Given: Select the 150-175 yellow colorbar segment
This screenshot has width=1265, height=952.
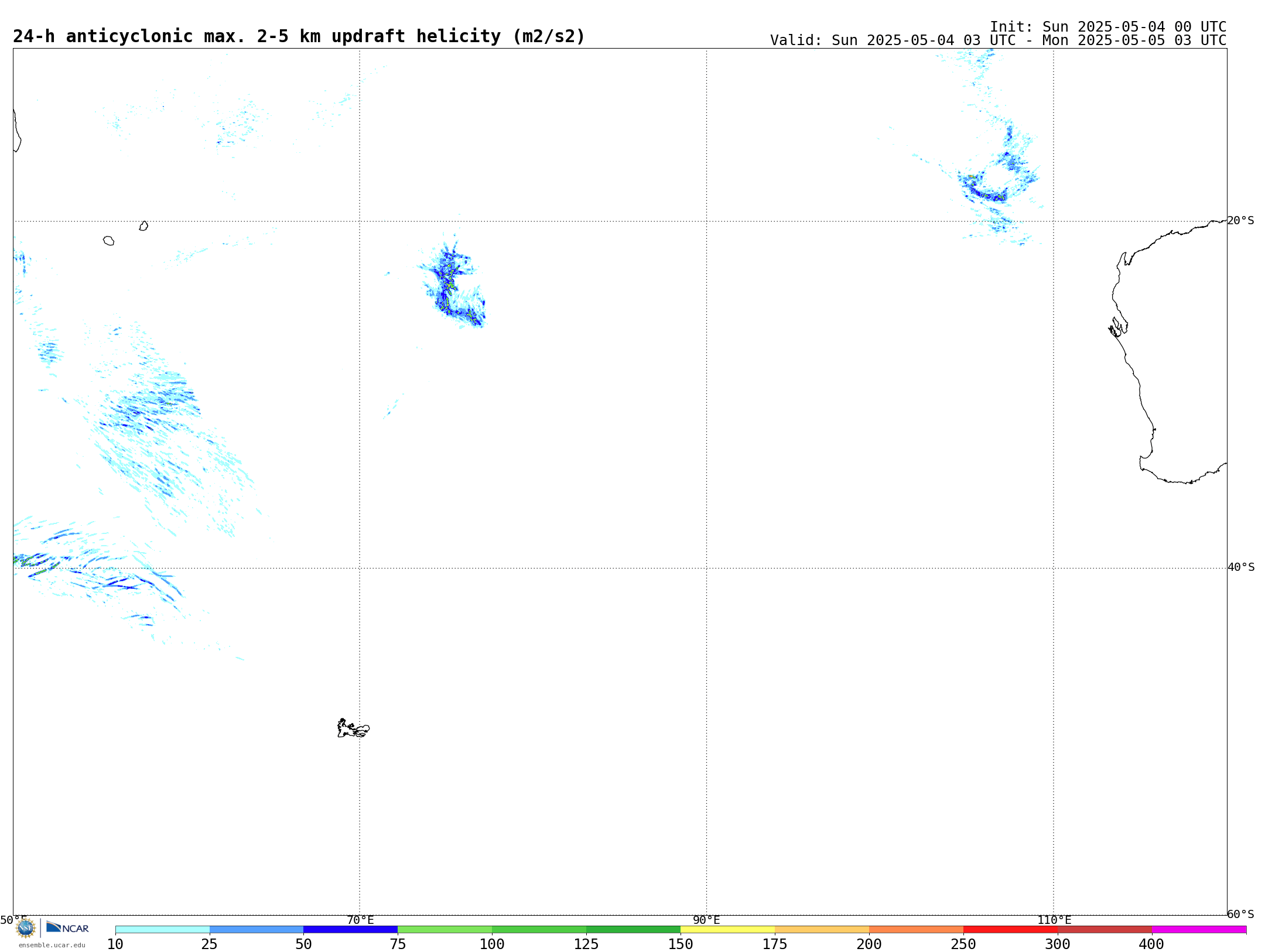Looking at the screenshot, I should 728,930.
